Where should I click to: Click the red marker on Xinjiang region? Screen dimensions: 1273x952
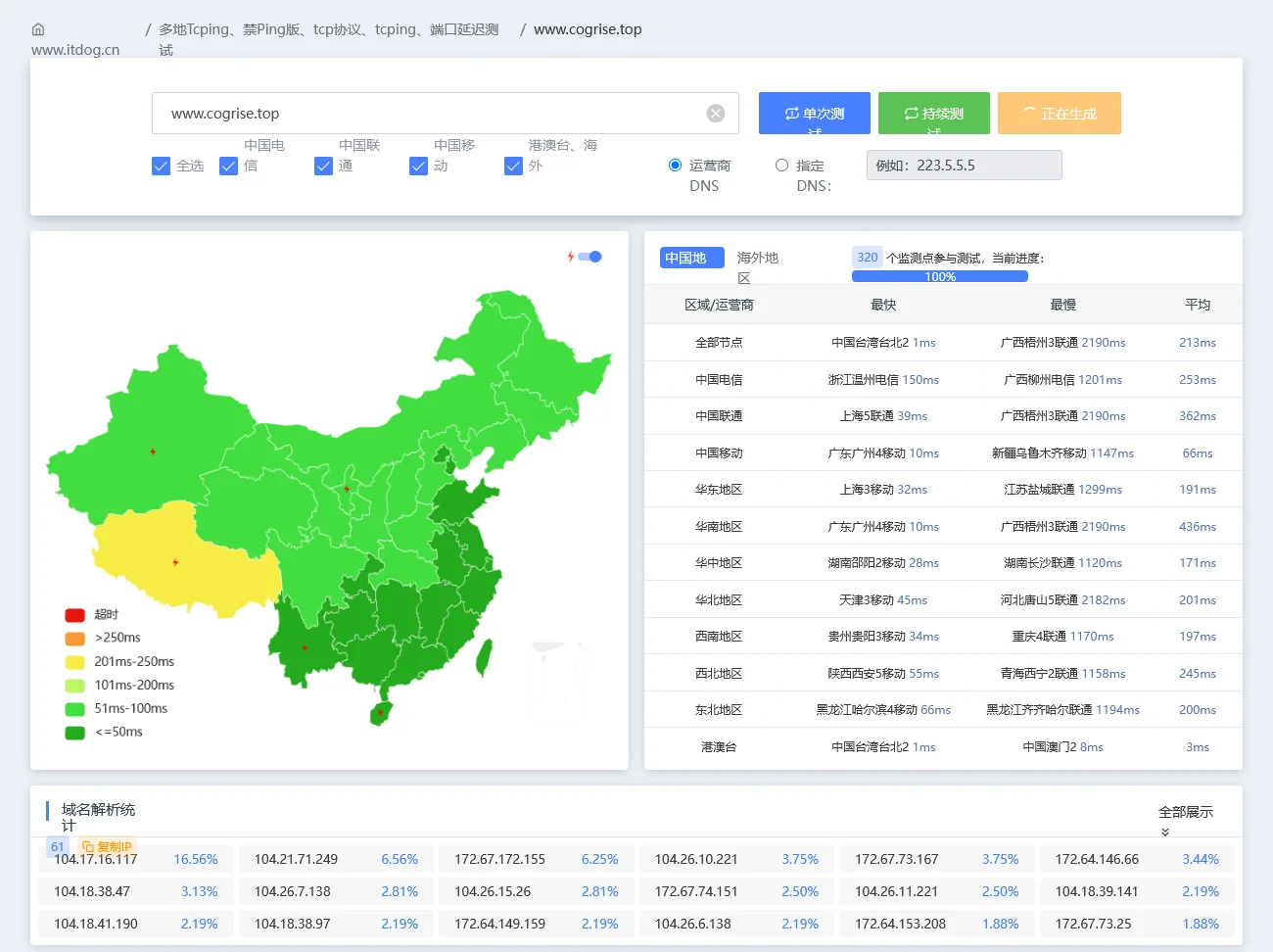point(153,452)
